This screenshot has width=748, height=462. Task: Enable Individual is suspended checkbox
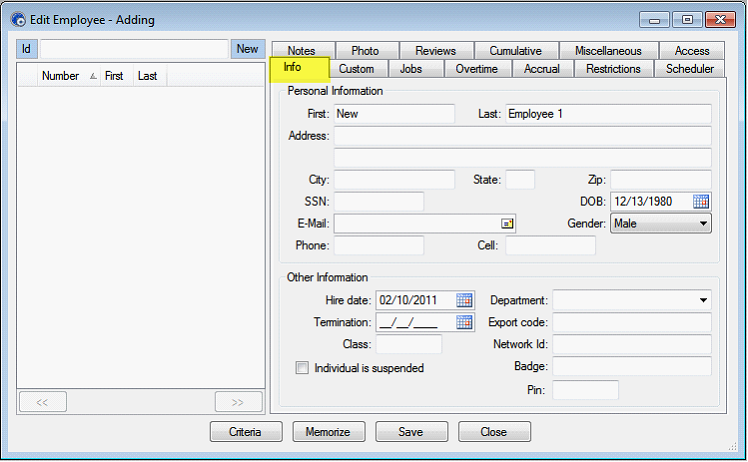click(302, 368)
